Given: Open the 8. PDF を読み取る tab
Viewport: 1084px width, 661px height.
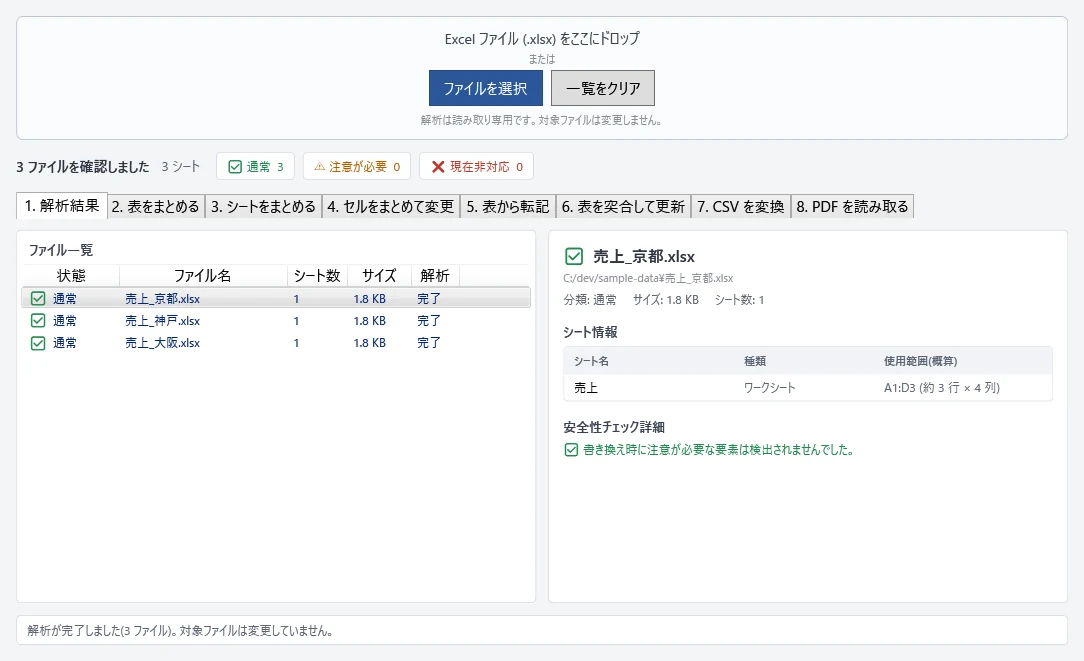Looking at the screenshot, I should pyautogui.click(x=852, y=207).
